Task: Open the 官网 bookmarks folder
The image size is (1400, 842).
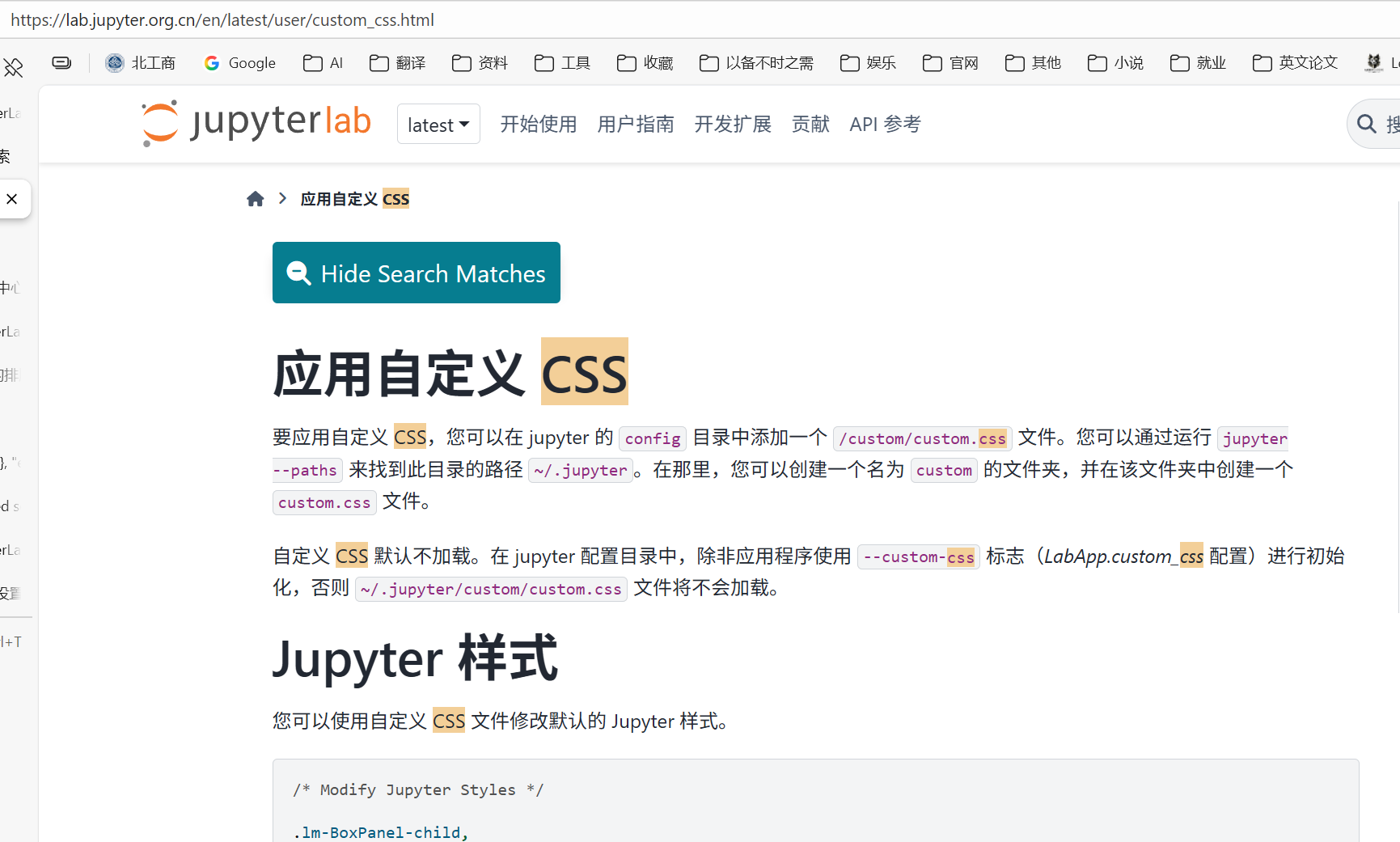Action: click(x=951, y=63)
